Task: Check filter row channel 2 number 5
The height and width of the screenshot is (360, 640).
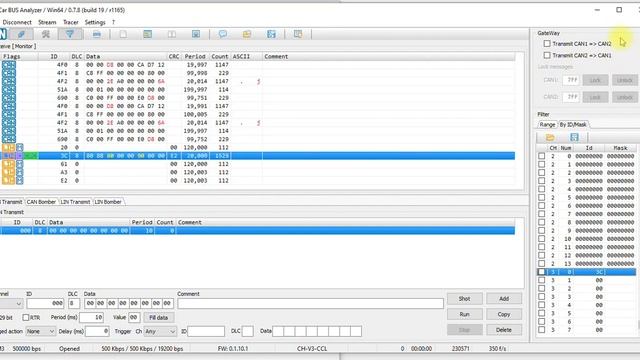Action: (x=542, y=197)
